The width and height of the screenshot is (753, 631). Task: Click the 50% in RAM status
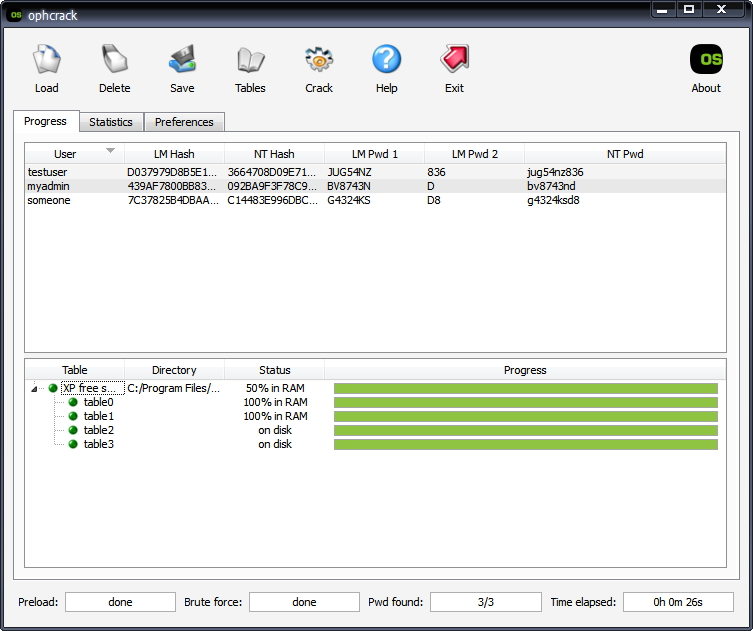pos(275,388)
